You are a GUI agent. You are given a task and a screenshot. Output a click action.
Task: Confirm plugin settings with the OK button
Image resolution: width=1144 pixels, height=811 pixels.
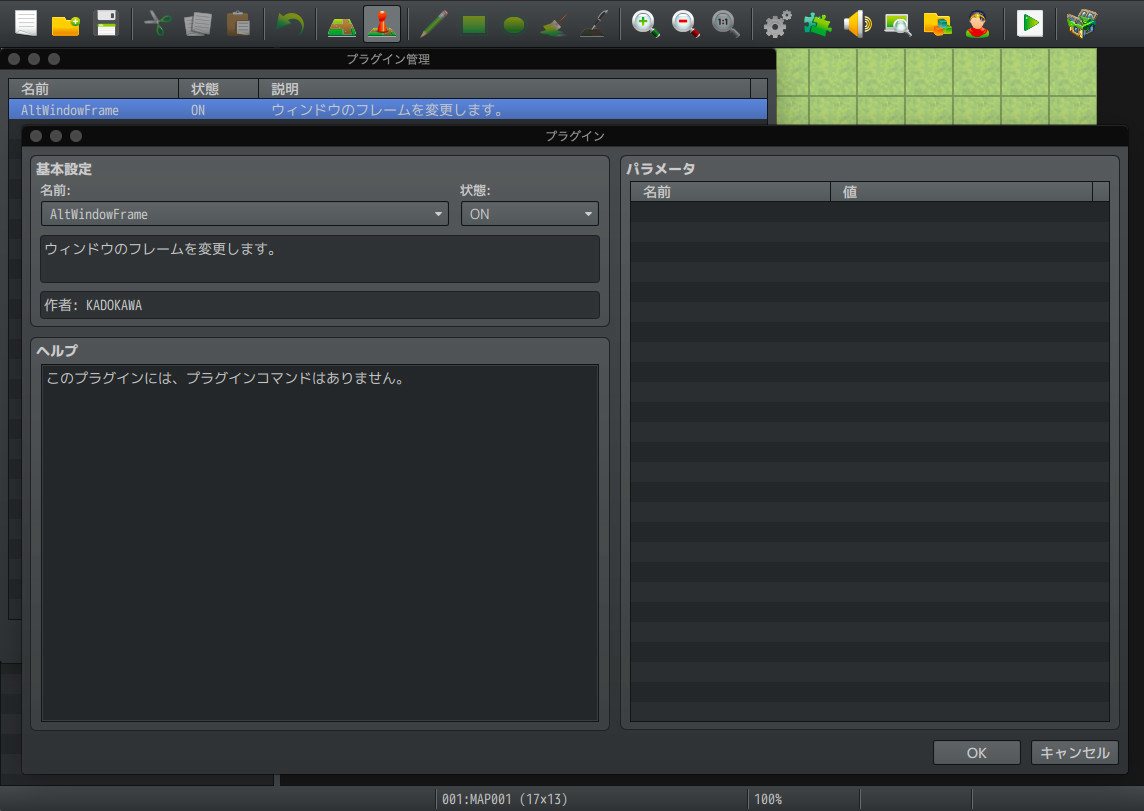pos(975,752)
